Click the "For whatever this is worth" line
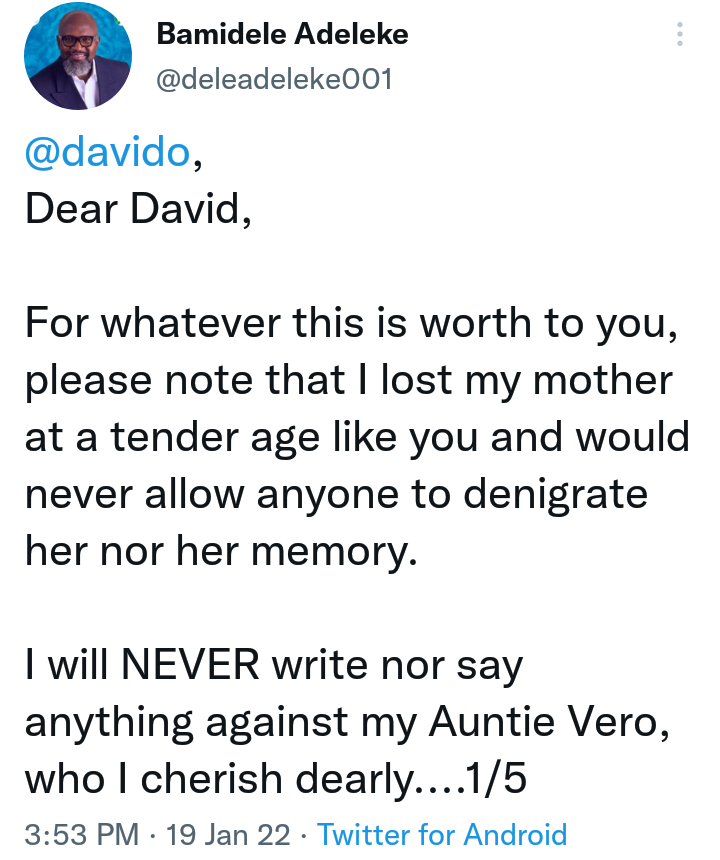 [352, 324]
